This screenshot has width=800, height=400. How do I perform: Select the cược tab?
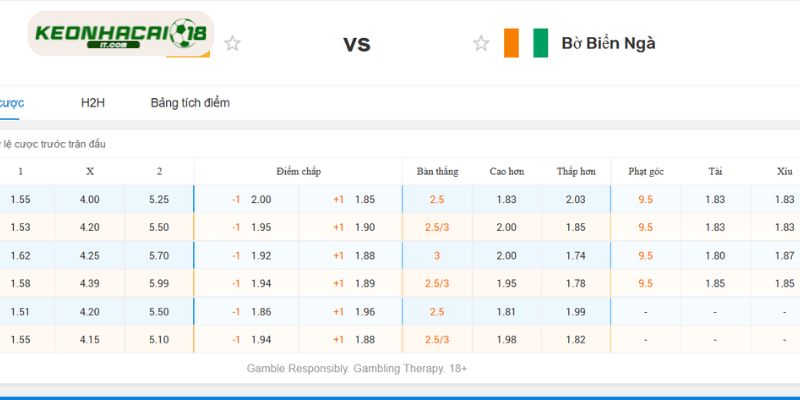coord(10,103)
